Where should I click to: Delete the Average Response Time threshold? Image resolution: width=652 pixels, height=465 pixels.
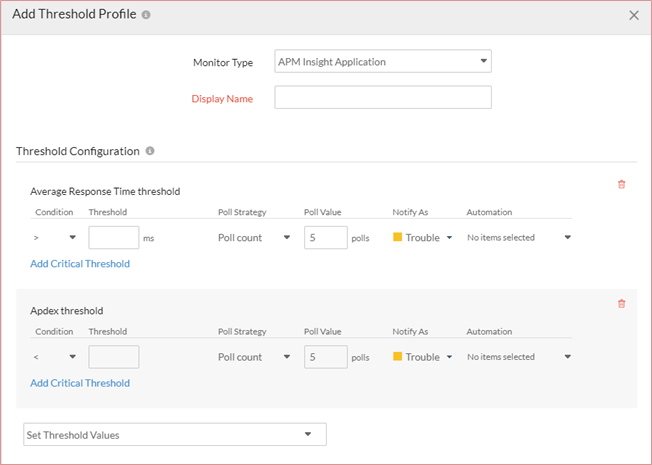point(621,184)
